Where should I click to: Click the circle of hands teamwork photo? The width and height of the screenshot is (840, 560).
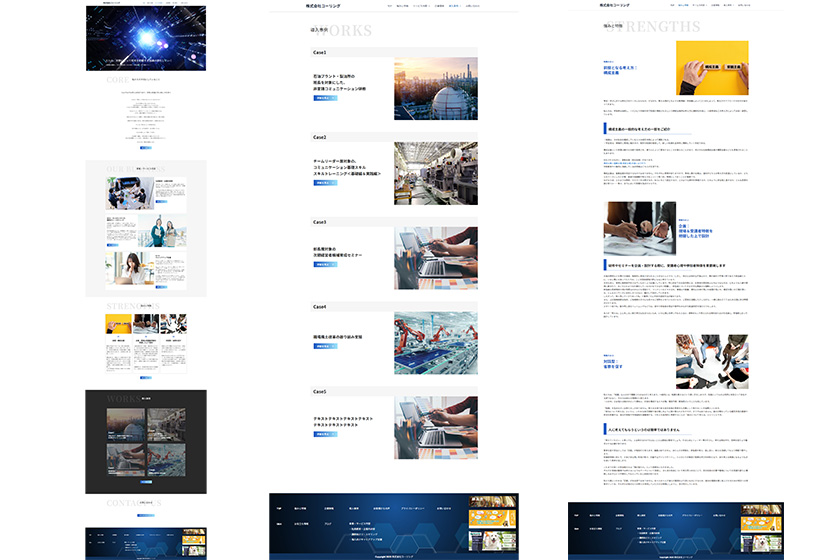[712, 361]
